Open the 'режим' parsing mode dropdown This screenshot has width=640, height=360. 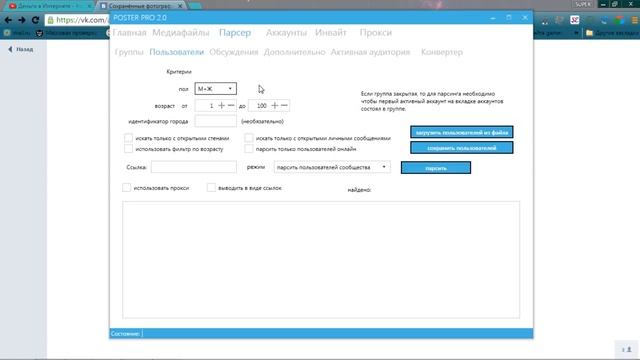[332, 167]
